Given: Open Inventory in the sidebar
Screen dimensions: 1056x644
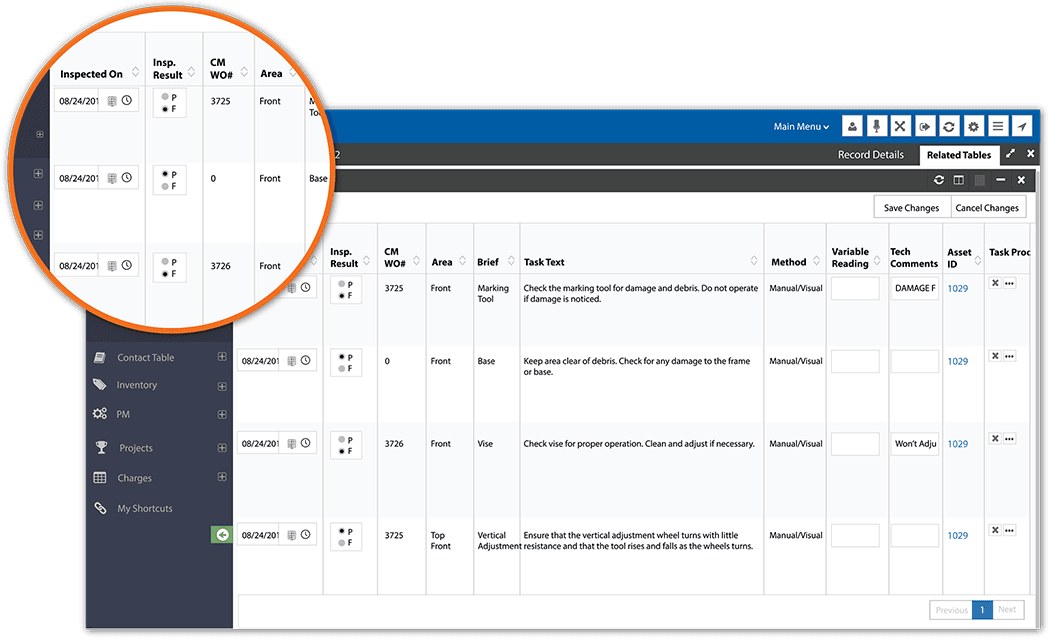Looking at the screenshot, I should [137, 385].
